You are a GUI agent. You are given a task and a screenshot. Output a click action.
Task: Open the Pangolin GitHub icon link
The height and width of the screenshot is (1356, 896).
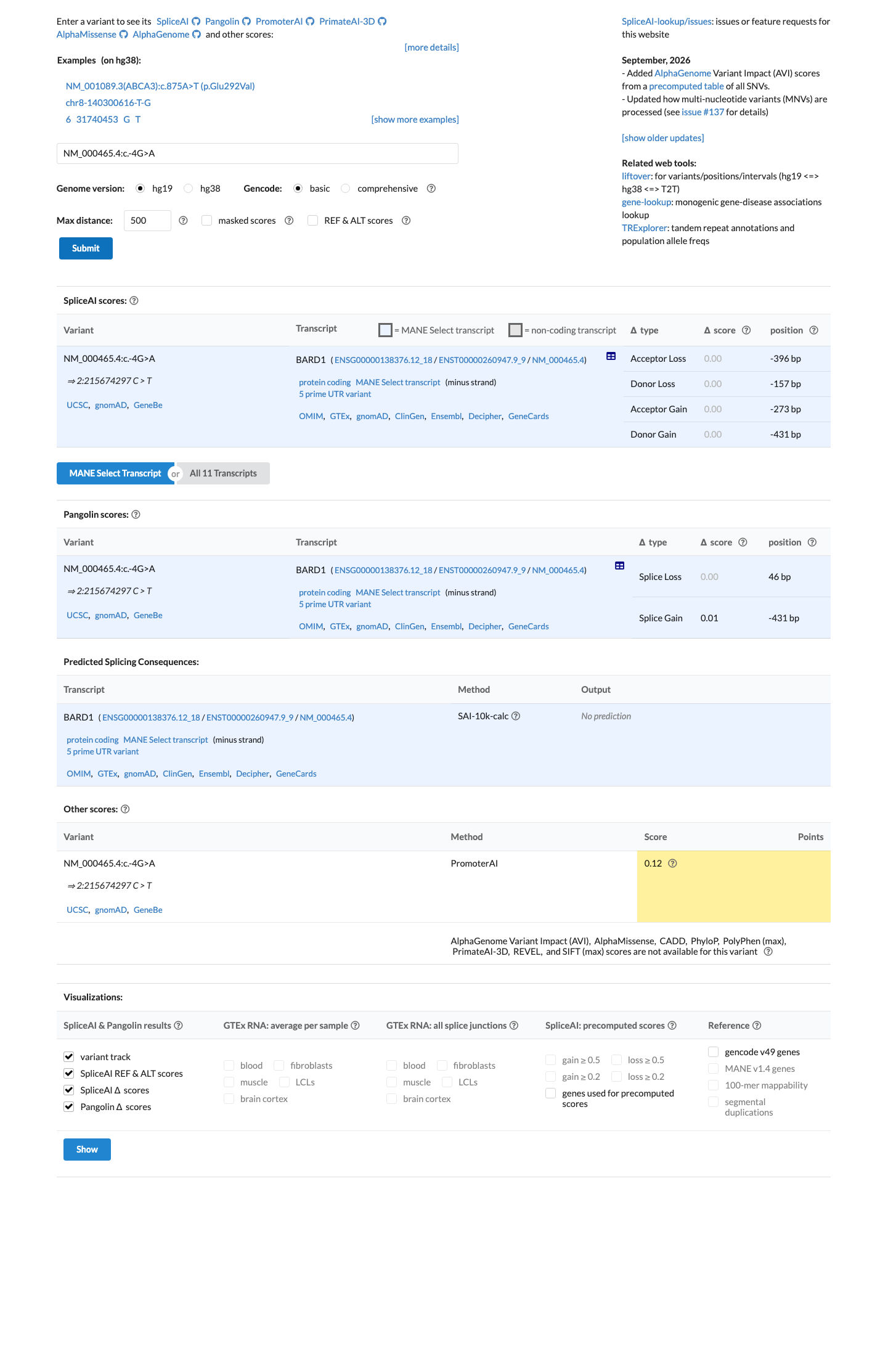click(246, 22)
